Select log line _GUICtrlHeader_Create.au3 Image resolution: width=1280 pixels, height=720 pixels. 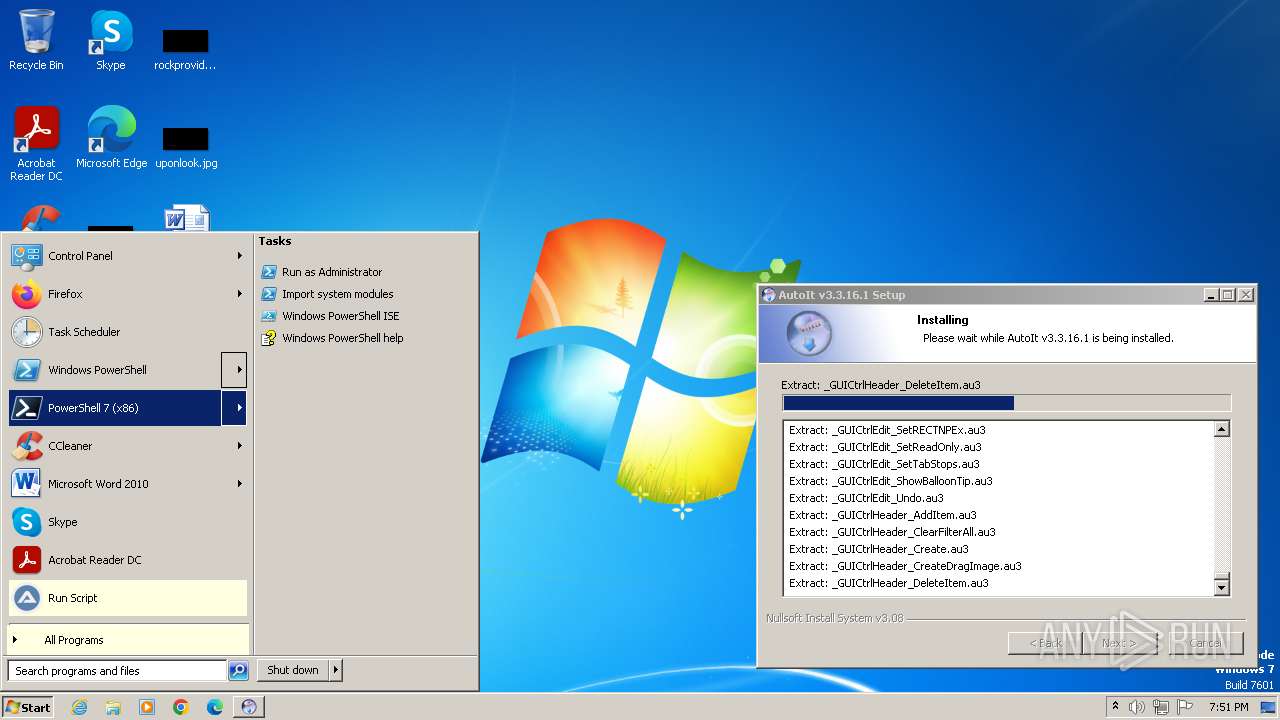pos(879,549)
